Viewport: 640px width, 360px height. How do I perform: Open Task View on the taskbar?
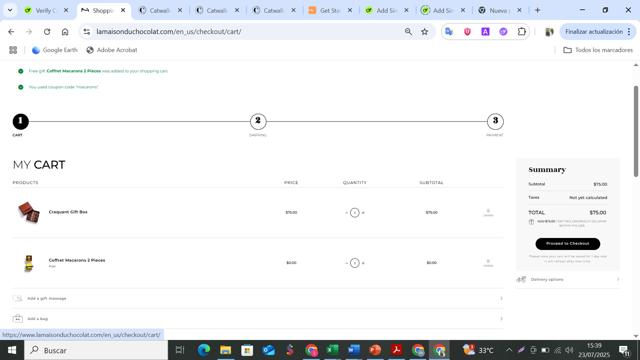coord(180,350)
